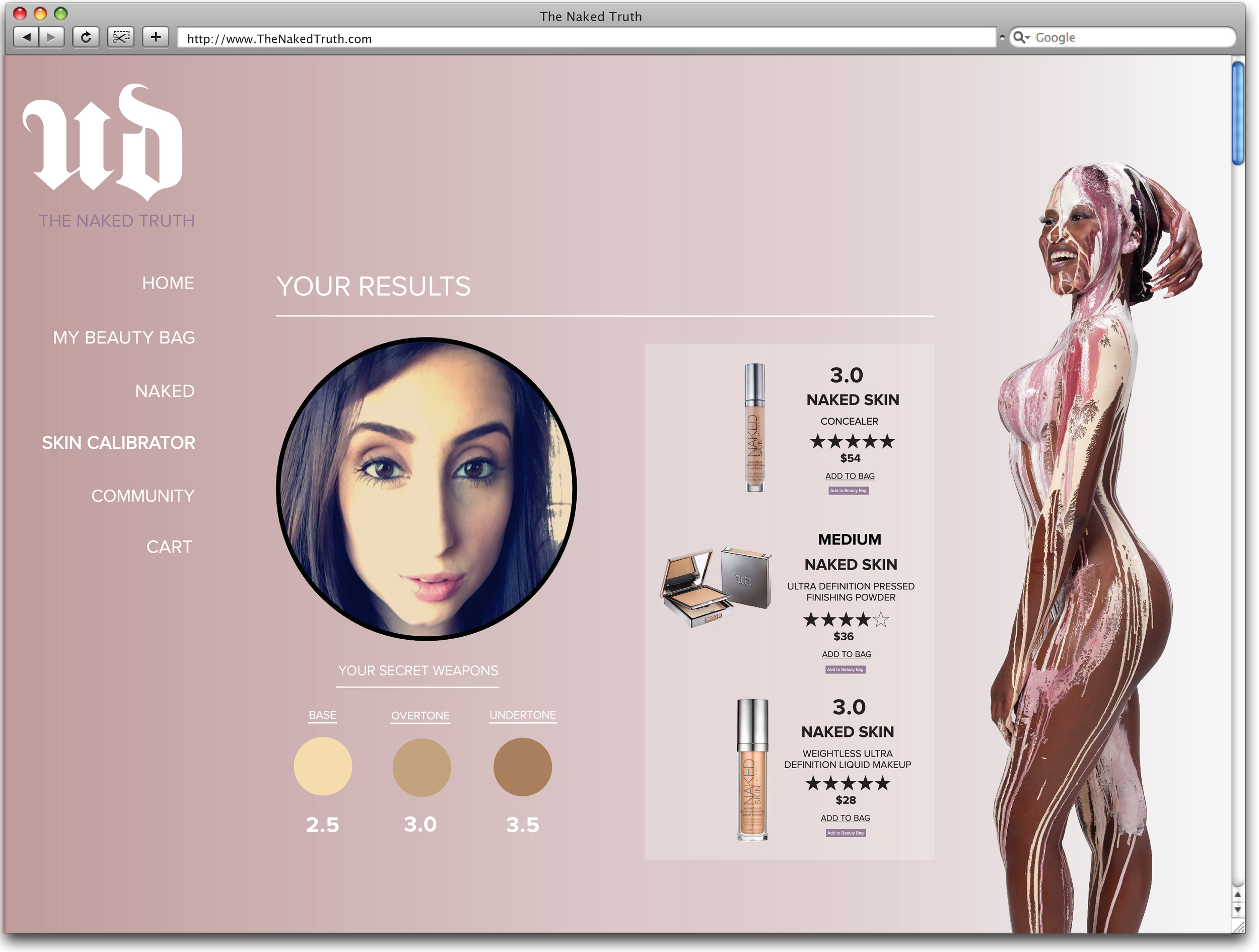Click Add to Beauty Bag for Finishing Powder
This screenshot has height=952, width=1259.
[x=846, y=669]
